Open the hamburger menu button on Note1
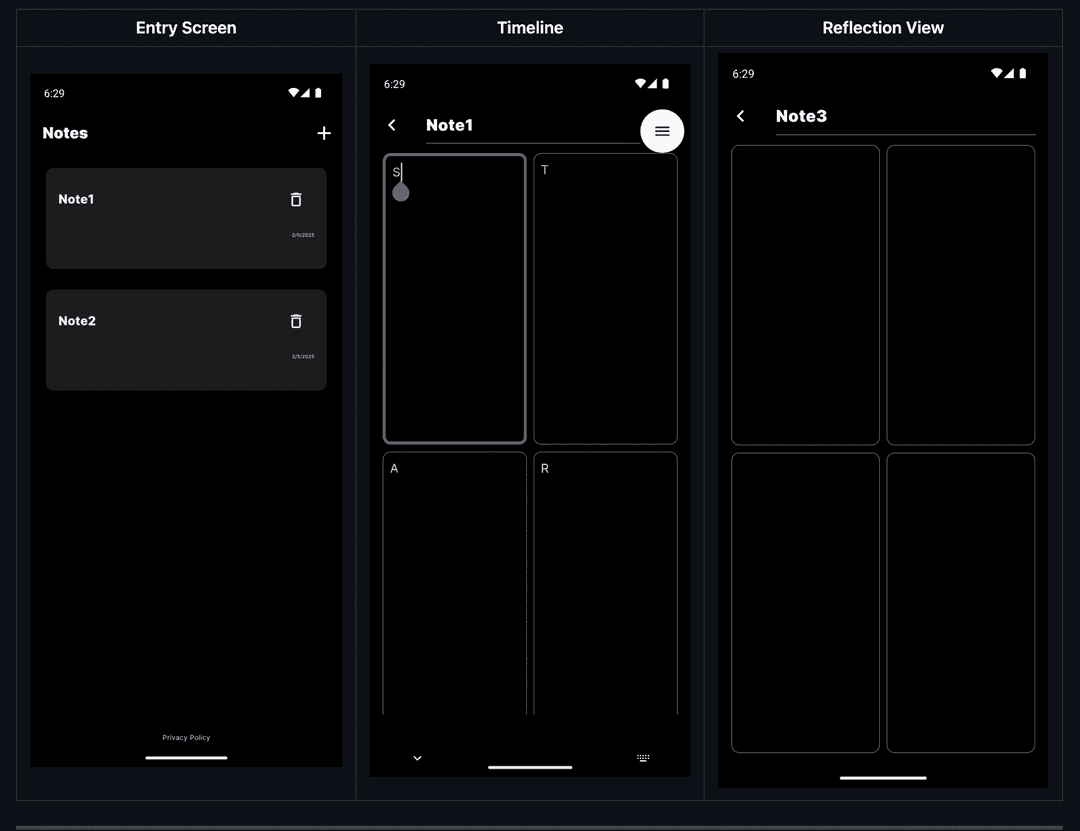 point(662,131)
